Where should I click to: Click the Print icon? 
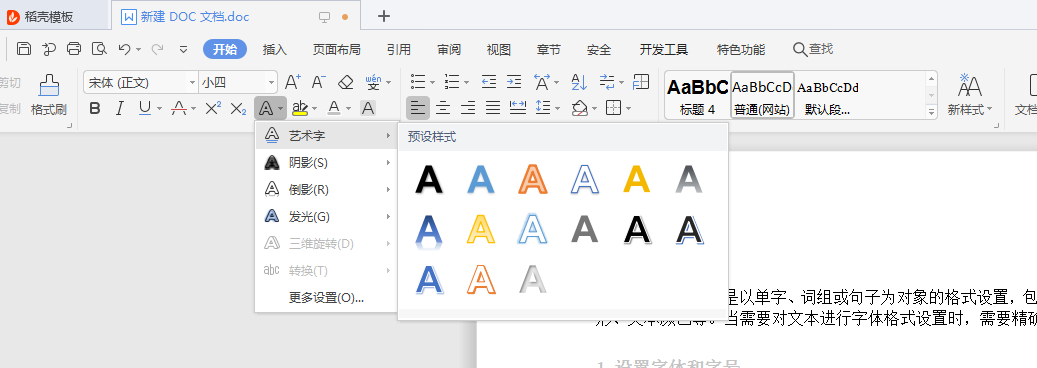click(x=74, y=49)
